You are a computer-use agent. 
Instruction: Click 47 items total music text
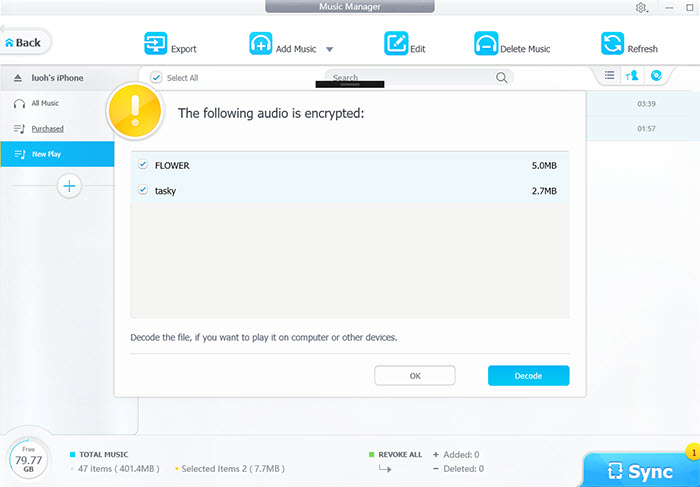118,469
